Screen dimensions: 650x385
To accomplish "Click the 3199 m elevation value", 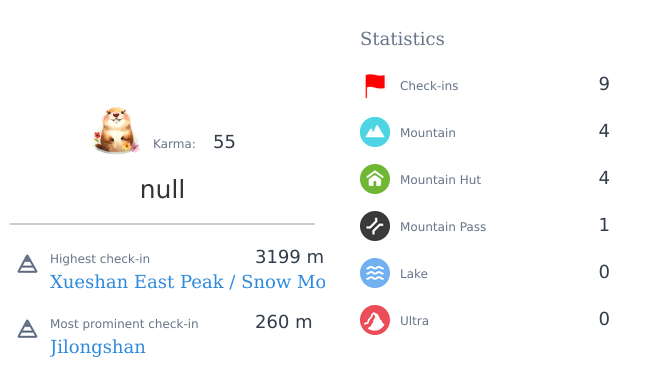I will [289, 257].
